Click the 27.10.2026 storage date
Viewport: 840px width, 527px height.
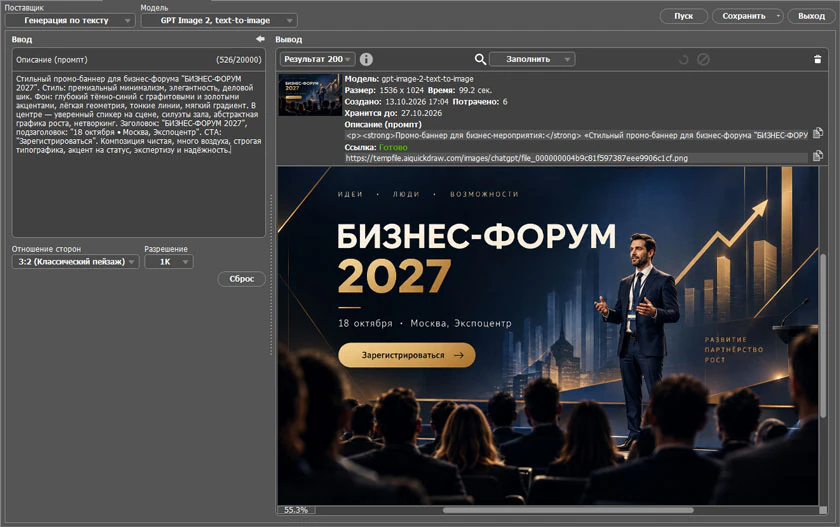click(x=421, y=113)
